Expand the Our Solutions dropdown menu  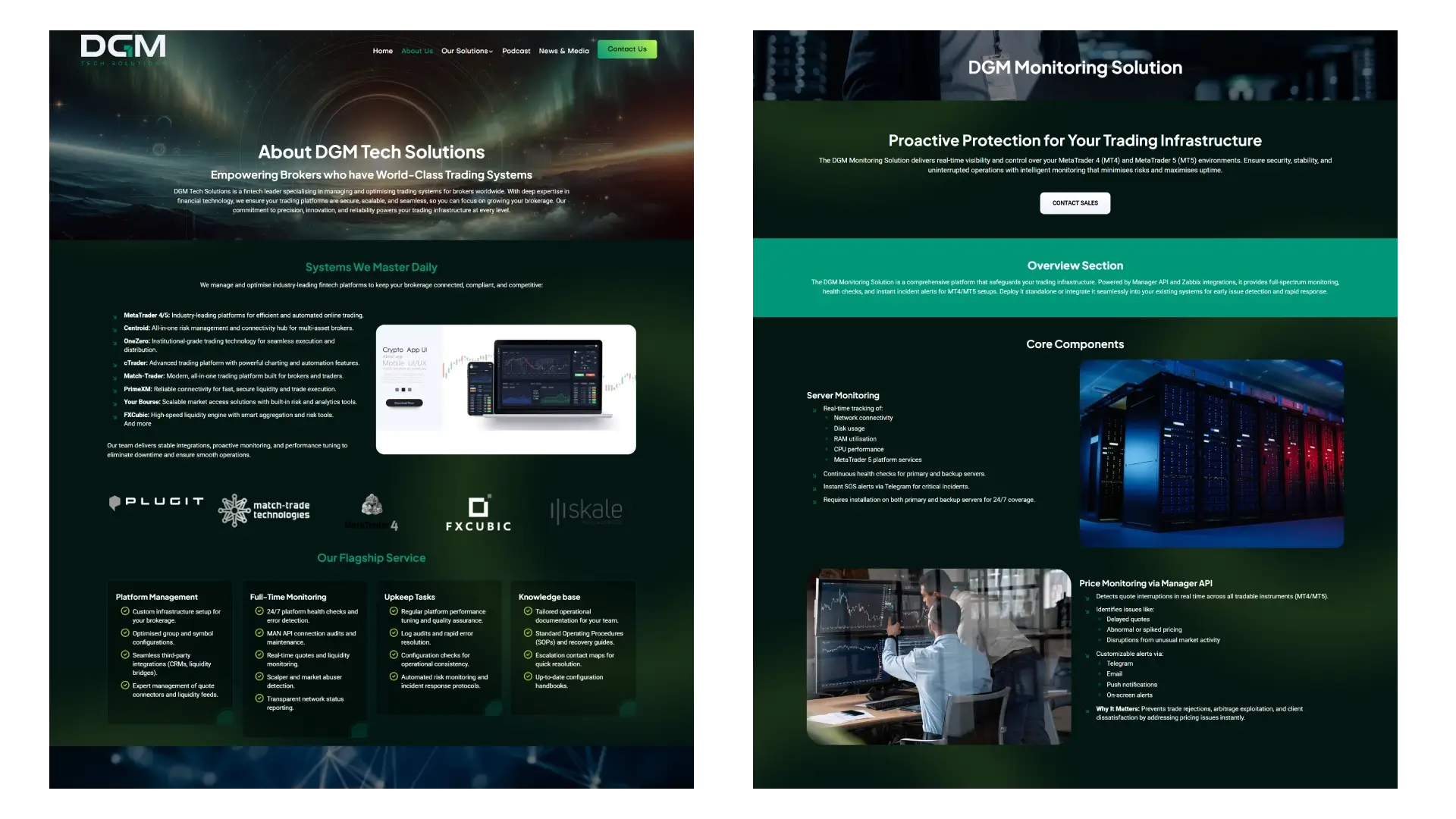pyautogui.click(x=467, y=51)
